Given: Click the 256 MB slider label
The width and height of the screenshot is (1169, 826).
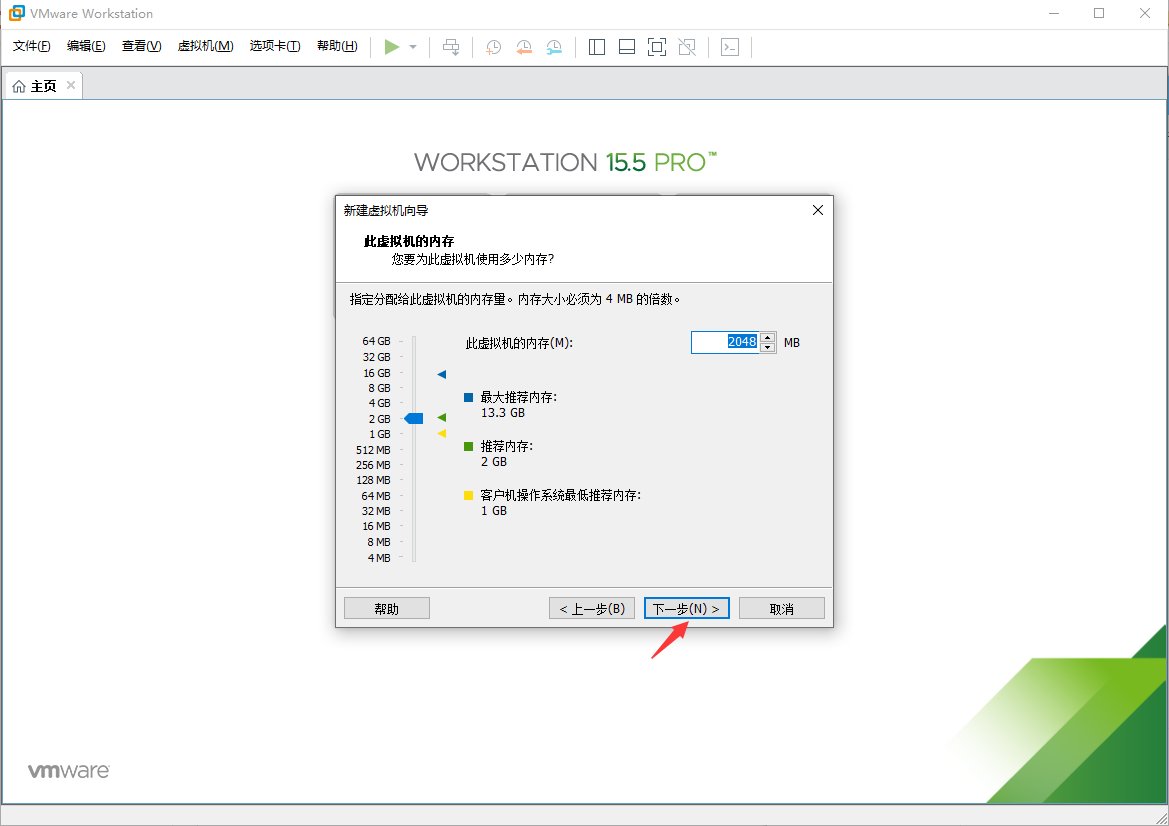Looking at the screenshot, I should (373, 464).
